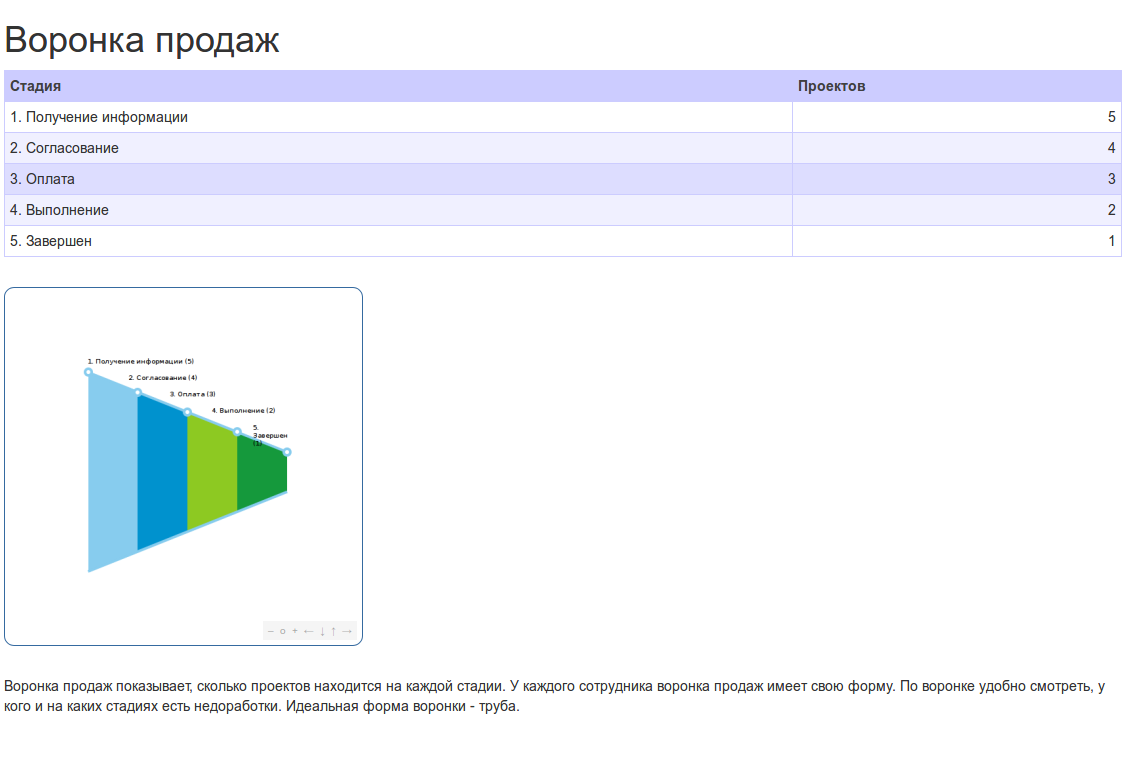The height and width of the screenshot is (762, 1126).
Task: Zoom in the funnel chart with plus
Action: click(x=295, y=631)
